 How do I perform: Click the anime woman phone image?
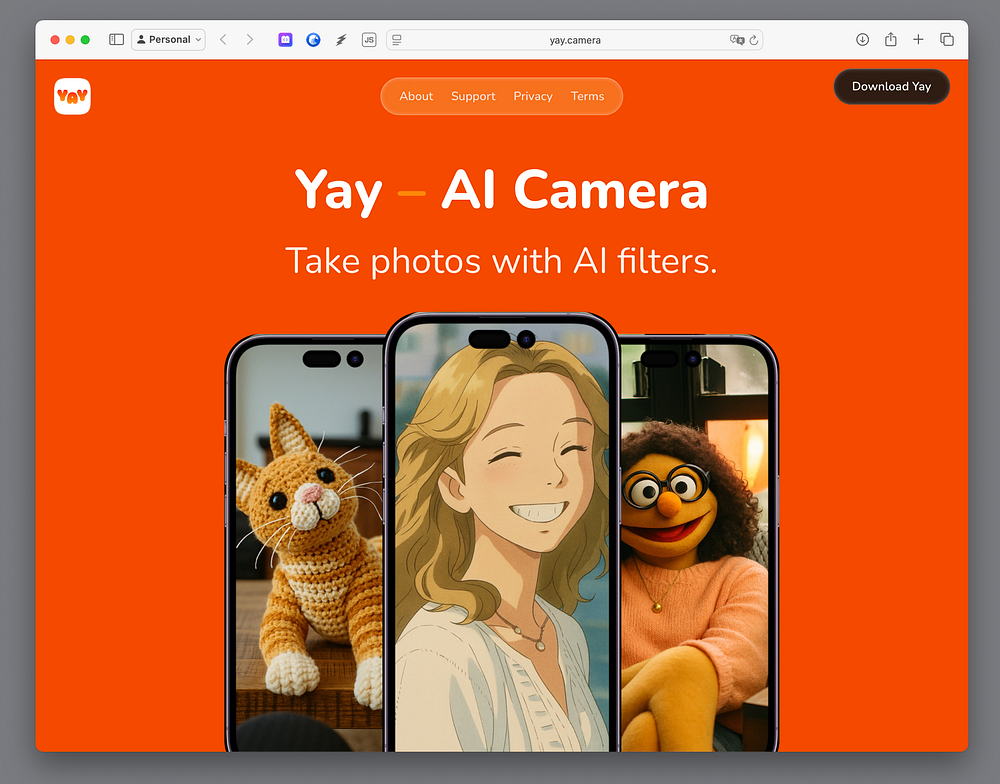pos(502,533)
